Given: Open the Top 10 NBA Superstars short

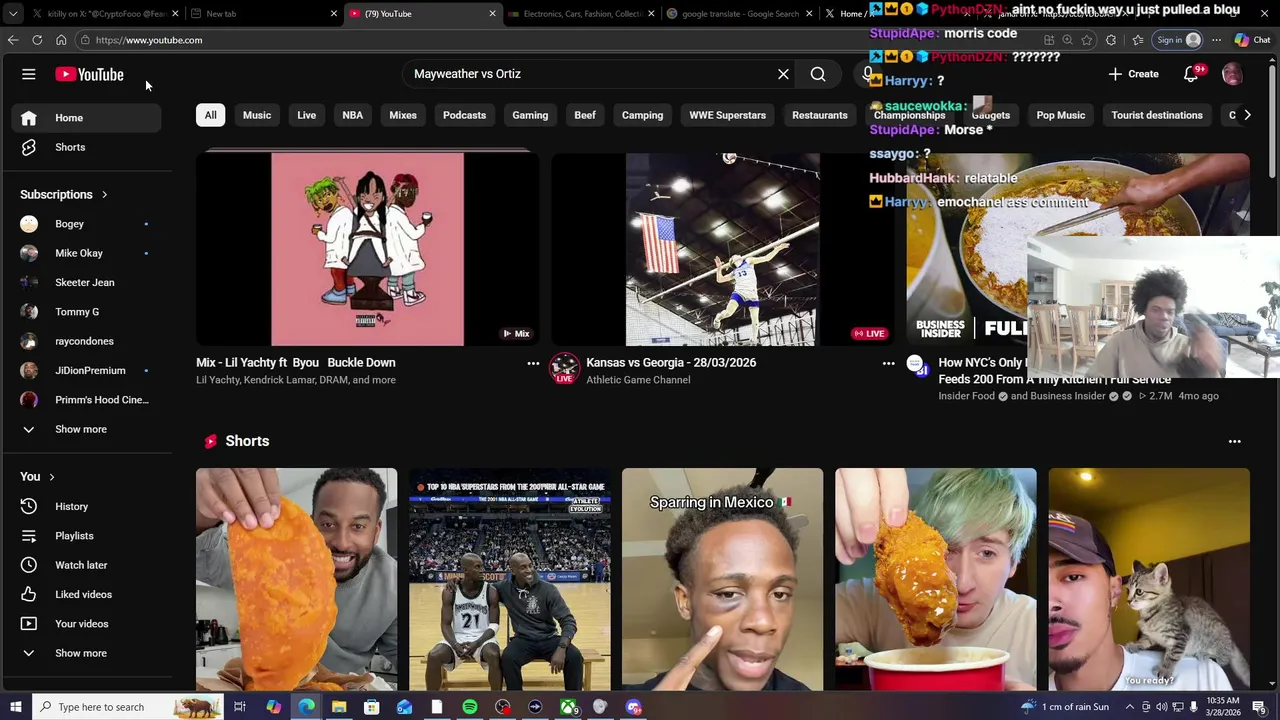Looking at the screenshot, I should pos(509,580).
